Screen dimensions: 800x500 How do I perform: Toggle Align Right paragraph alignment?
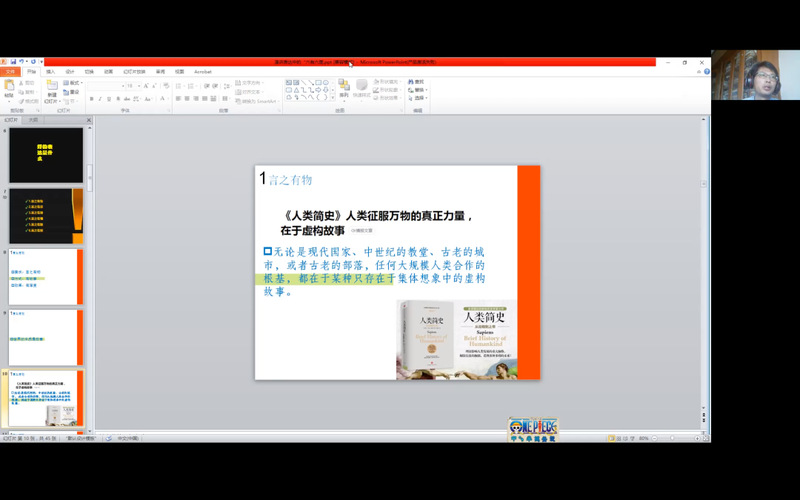point(196,98)
